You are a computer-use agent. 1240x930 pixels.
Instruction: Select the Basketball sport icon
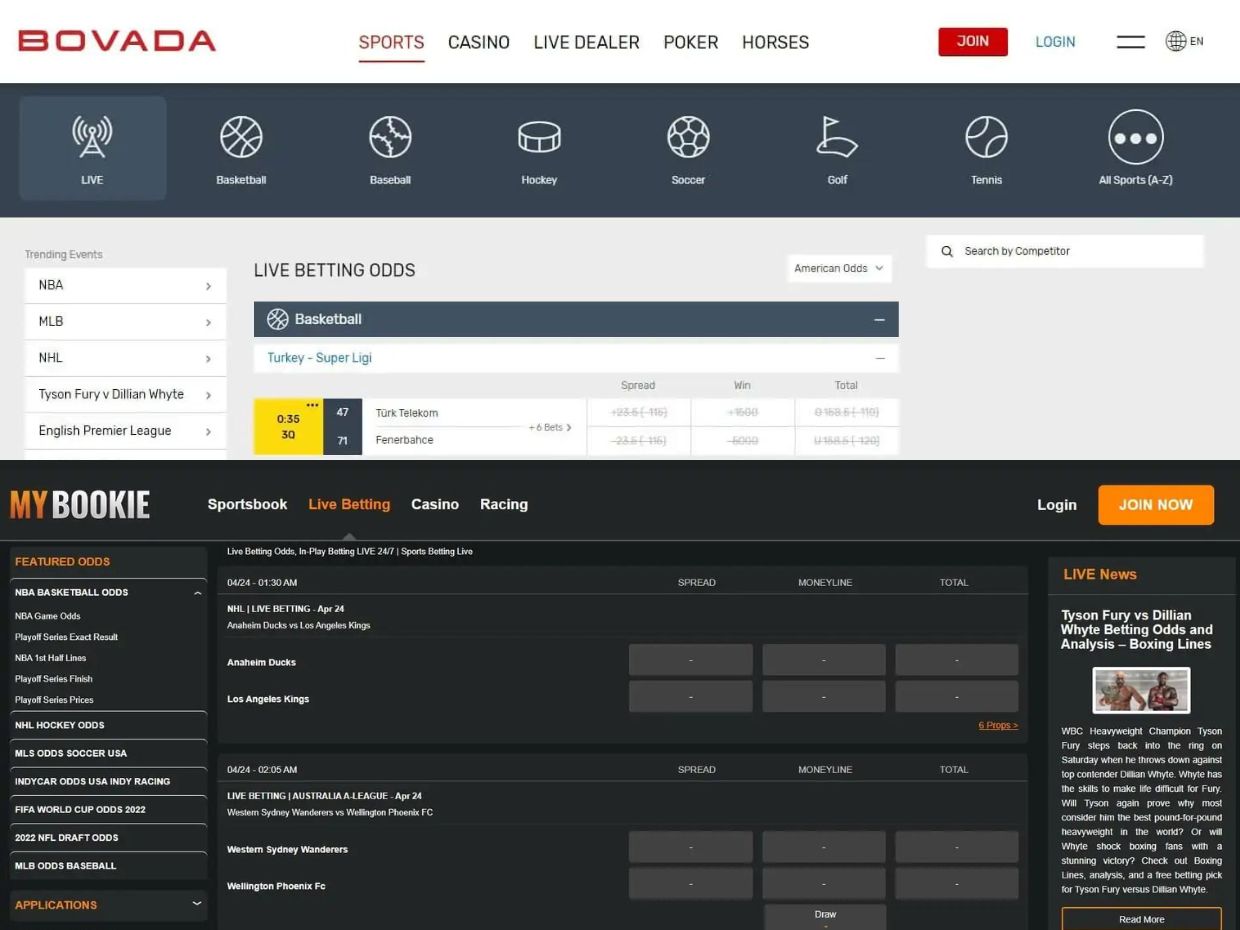241,138
